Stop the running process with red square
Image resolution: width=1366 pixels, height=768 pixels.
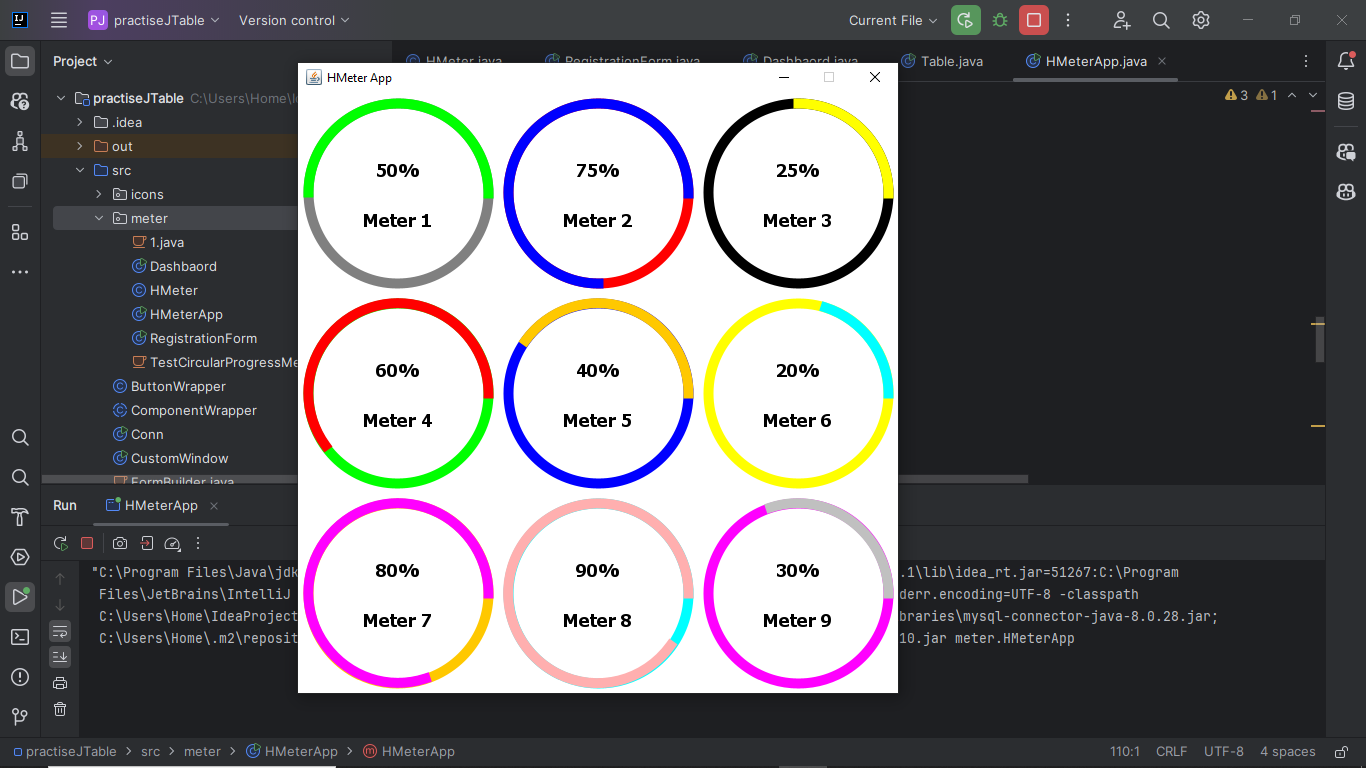pos(1034,20)
